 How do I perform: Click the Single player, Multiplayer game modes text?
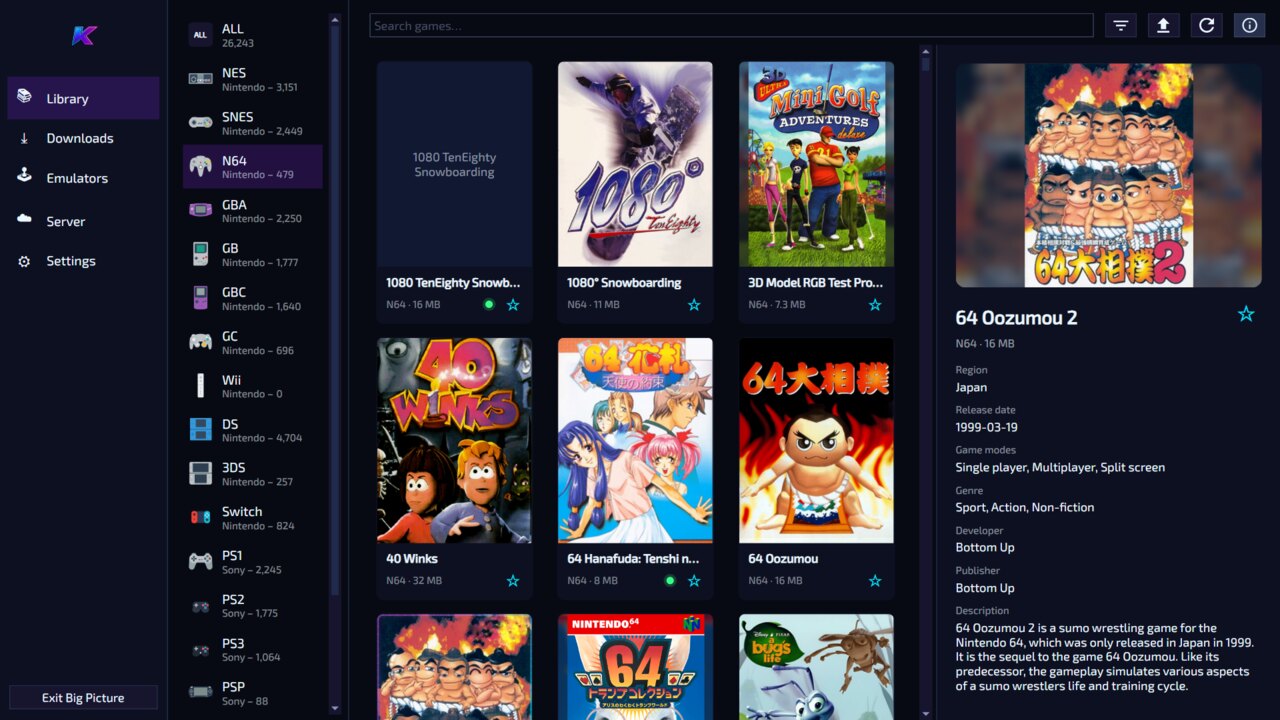tap(1060, 467)
